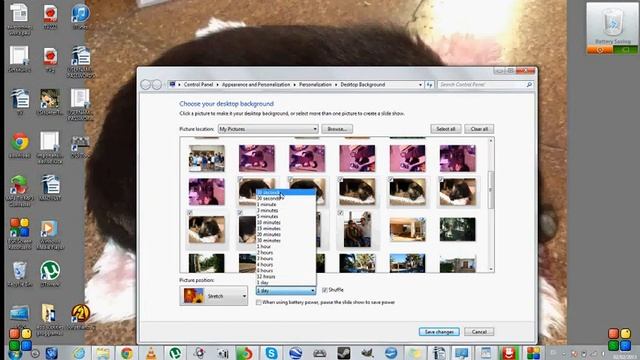This screenshot has height=360, width=640.
Task: Open the address bar history dropdown arrow
Action: (420, 84)
